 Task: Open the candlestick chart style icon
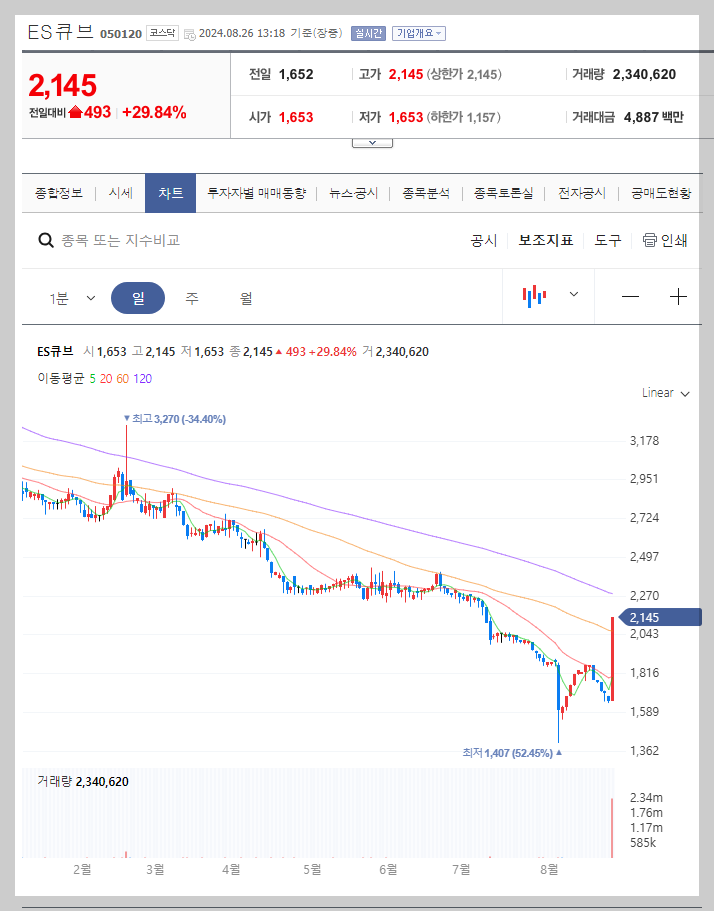pyautogui.click(x=535, y=295)
